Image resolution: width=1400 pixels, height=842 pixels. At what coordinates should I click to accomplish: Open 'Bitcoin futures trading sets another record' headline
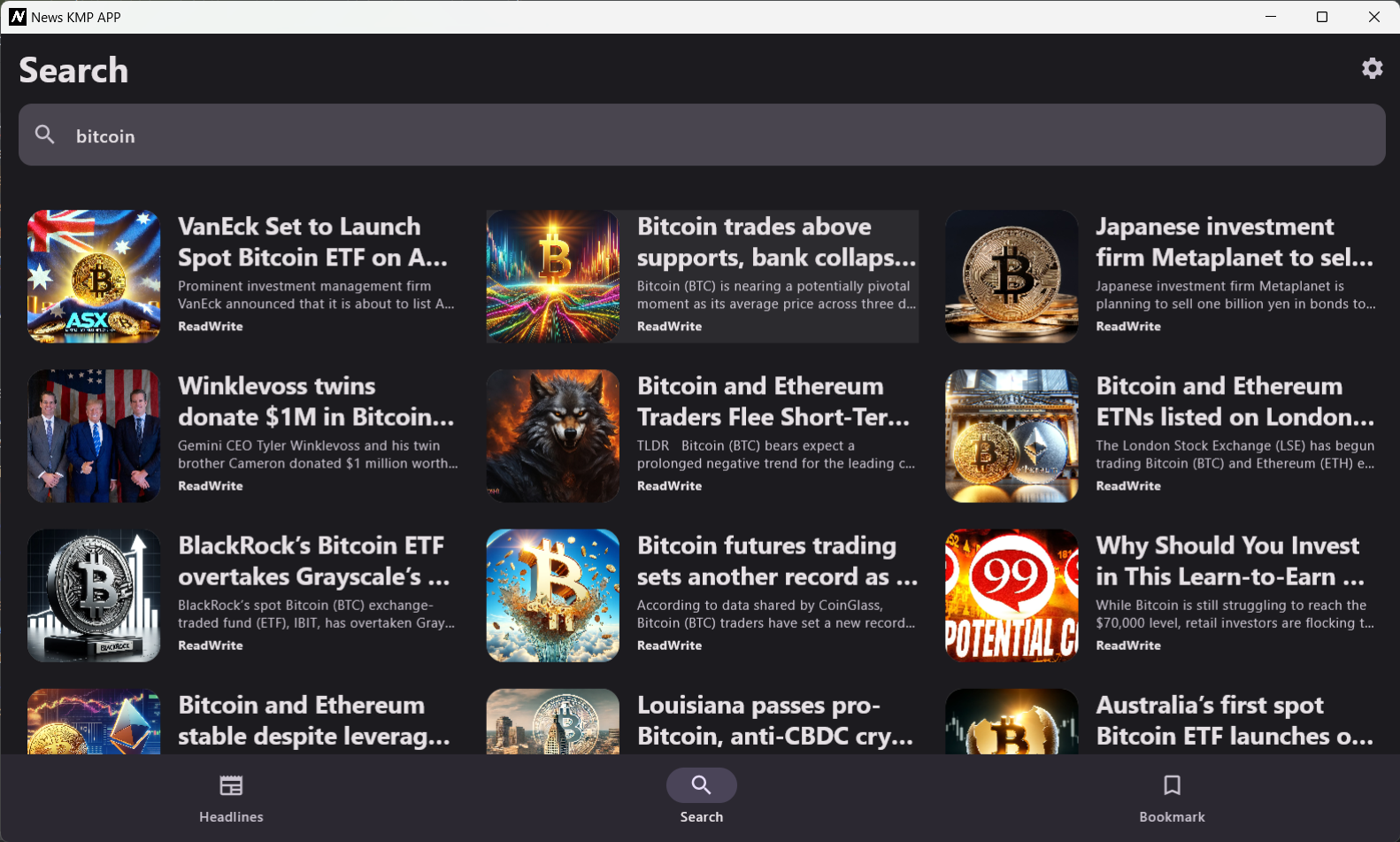[x=777, y=560]
